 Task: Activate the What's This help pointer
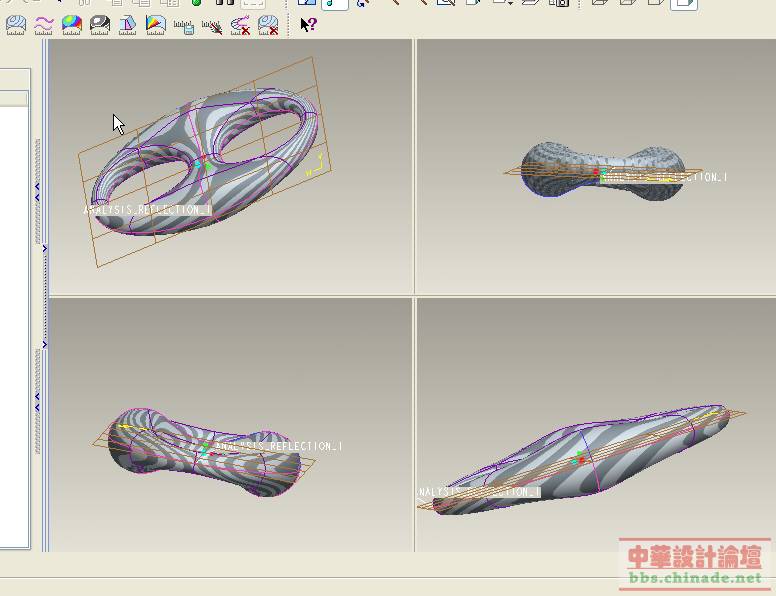(308, 25)
